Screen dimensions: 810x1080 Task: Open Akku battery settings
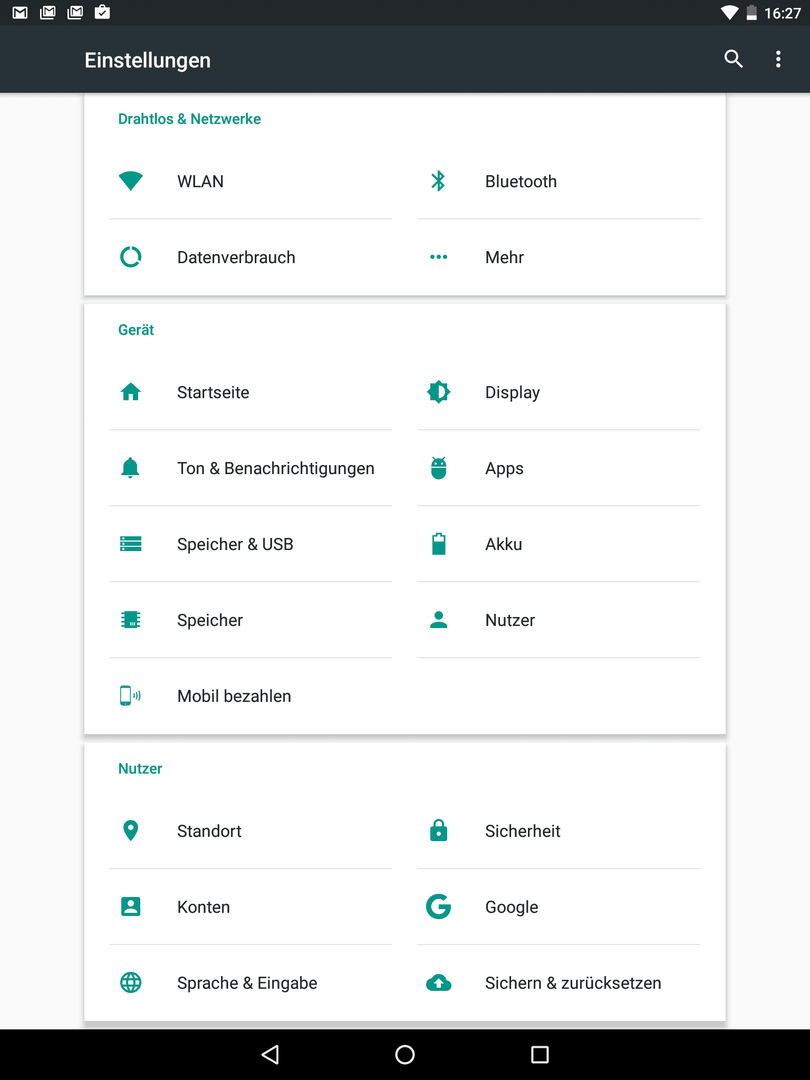coord(559,544)
